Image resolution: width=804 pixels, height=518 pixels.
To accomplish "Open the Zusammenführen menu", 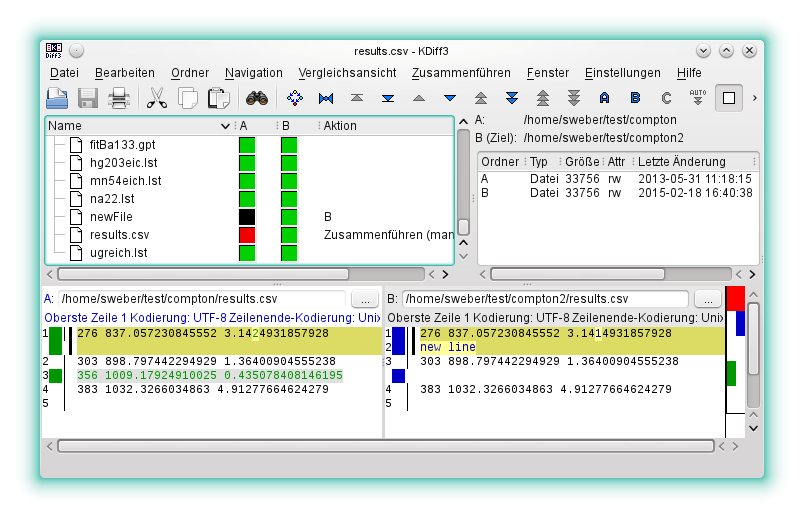I will click(x=461, y=73).
